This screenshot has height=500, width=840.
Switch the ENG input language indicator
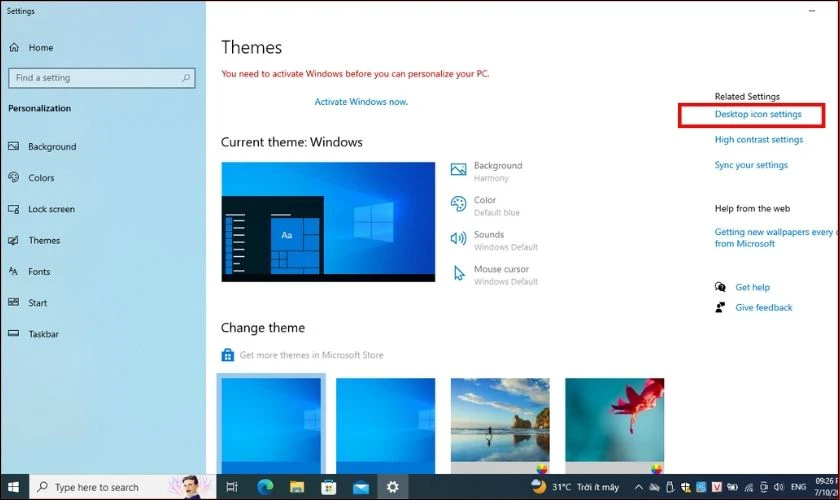[x=798, y=487]
